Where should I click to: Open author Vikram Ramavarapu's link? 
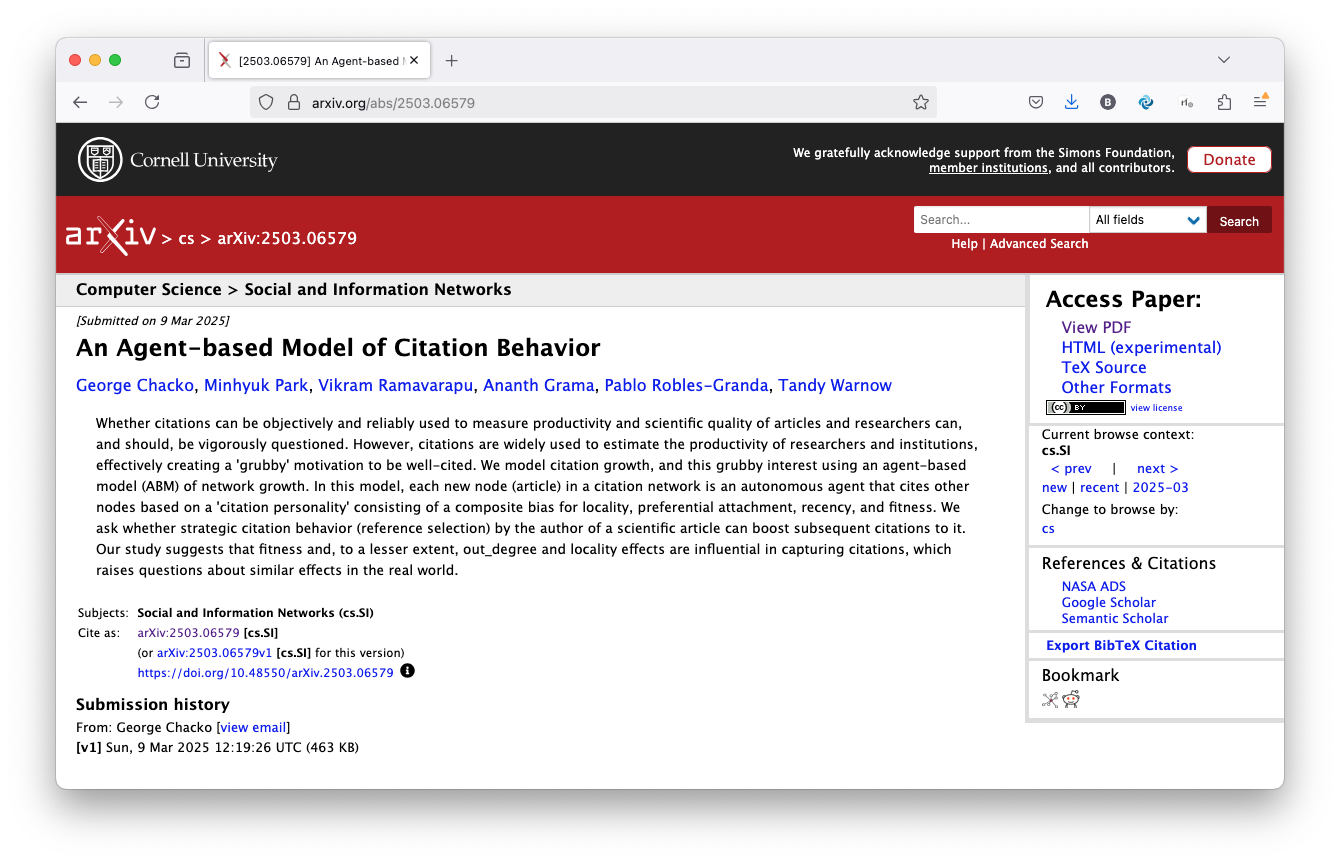[396, 386]
